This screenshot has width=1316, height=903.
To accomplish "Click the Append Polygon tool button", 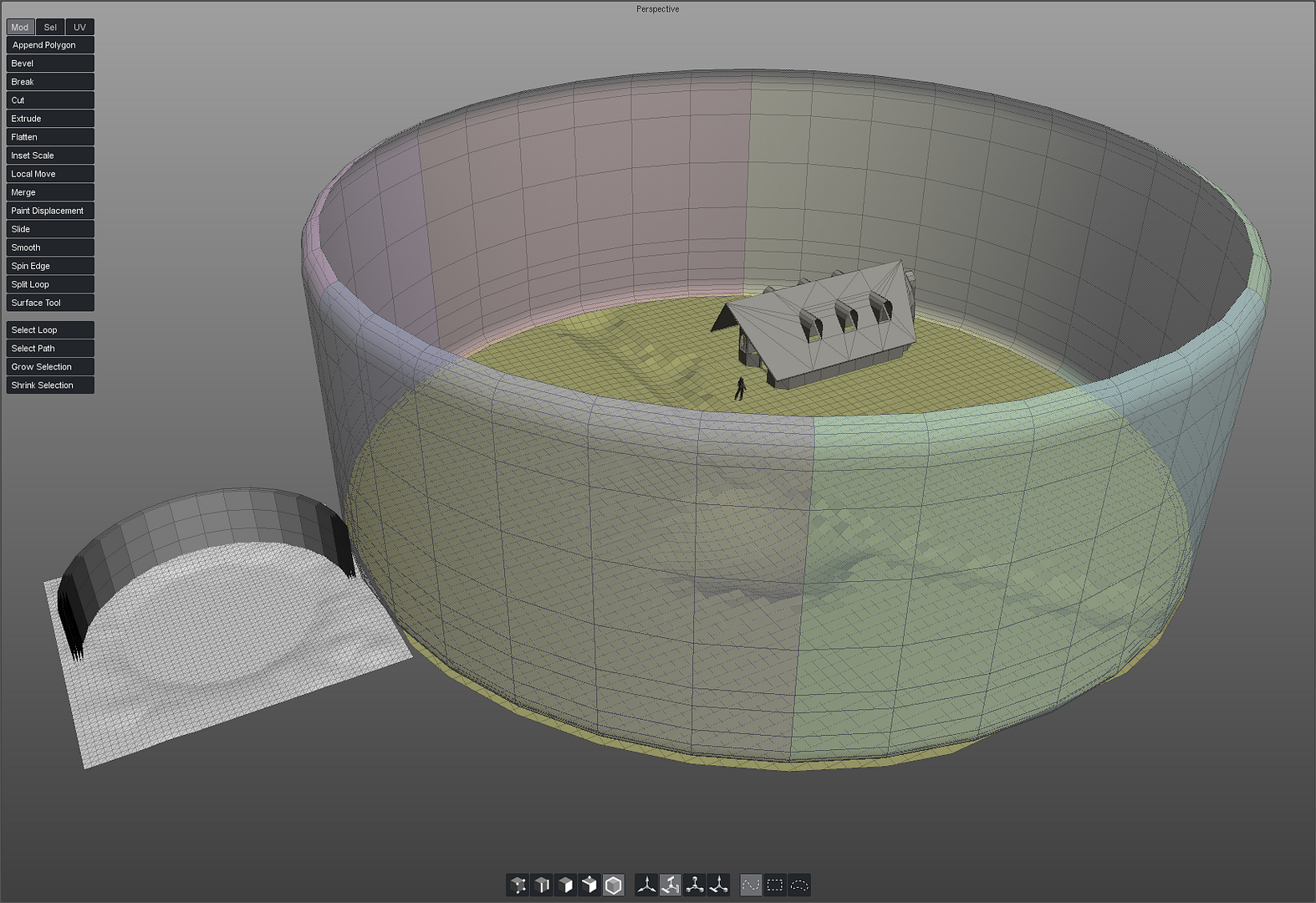I will (x=50, y=45).
